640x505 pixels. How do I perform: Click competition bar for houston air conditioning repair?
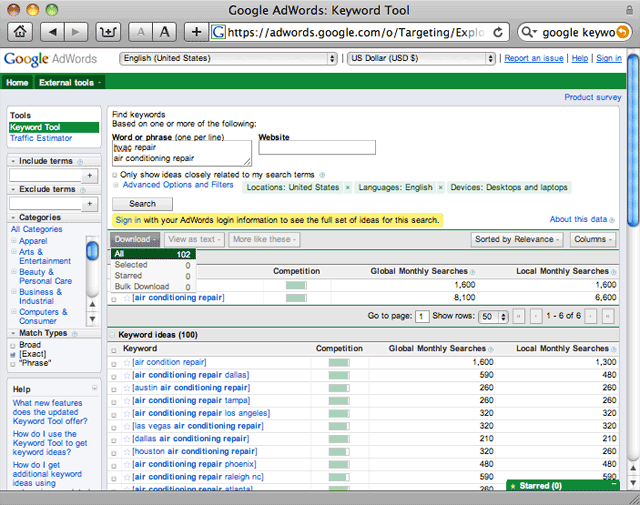[339, 452]
